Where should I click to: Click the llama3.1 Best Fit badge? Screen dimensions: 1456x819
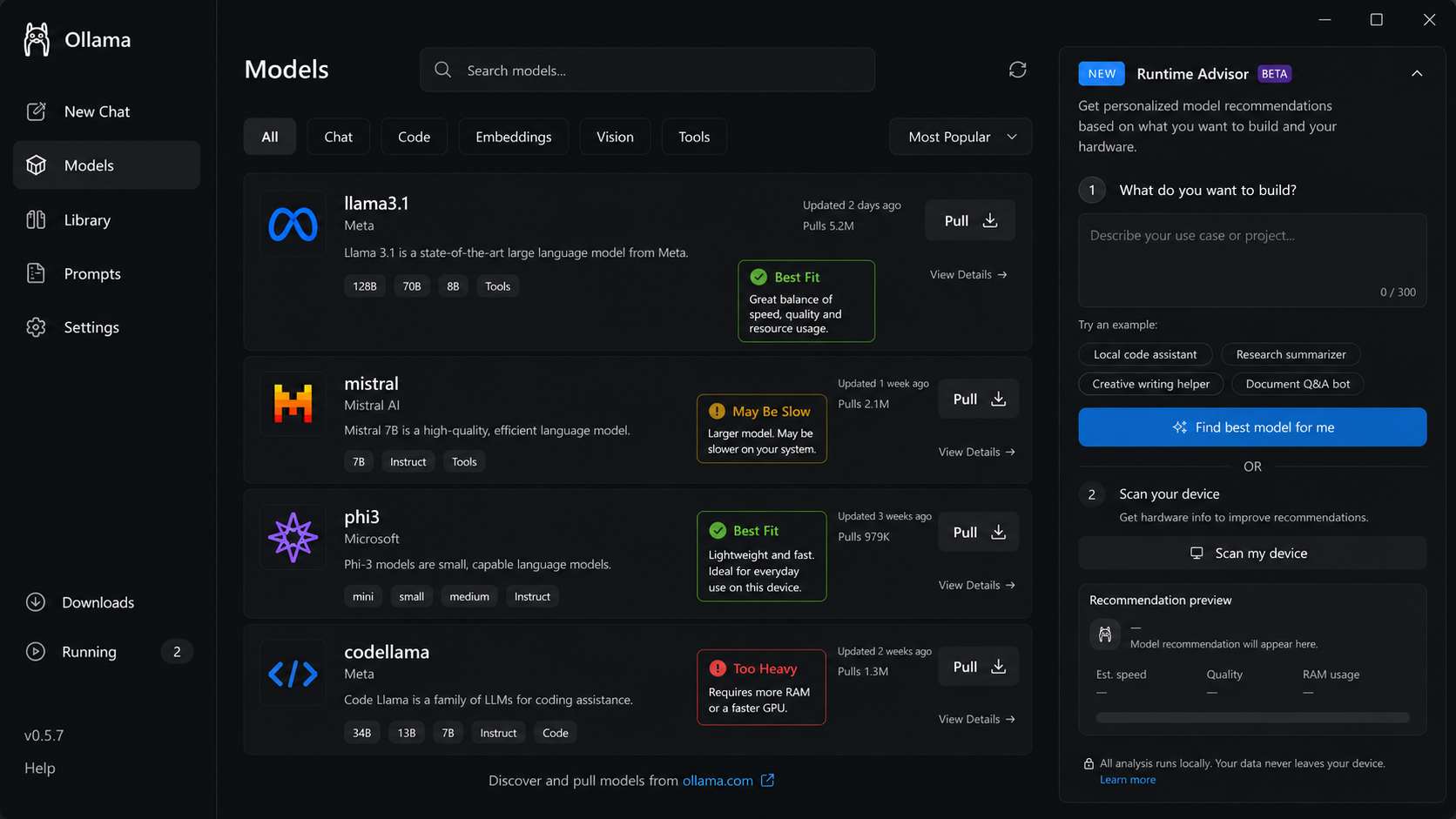coord(806,301)
